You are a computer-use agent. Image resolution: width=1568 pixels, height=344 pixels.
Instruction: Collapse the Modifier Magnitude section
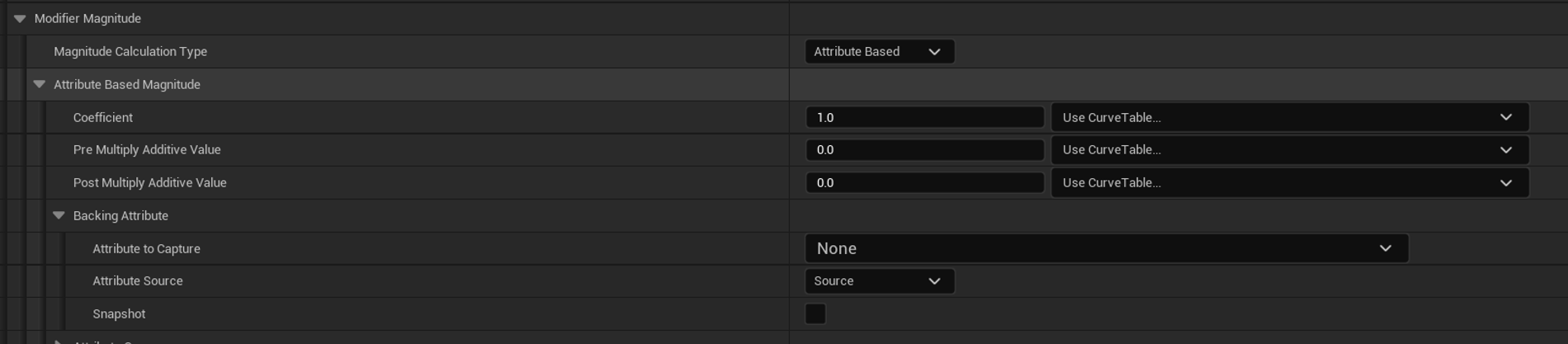20,18
